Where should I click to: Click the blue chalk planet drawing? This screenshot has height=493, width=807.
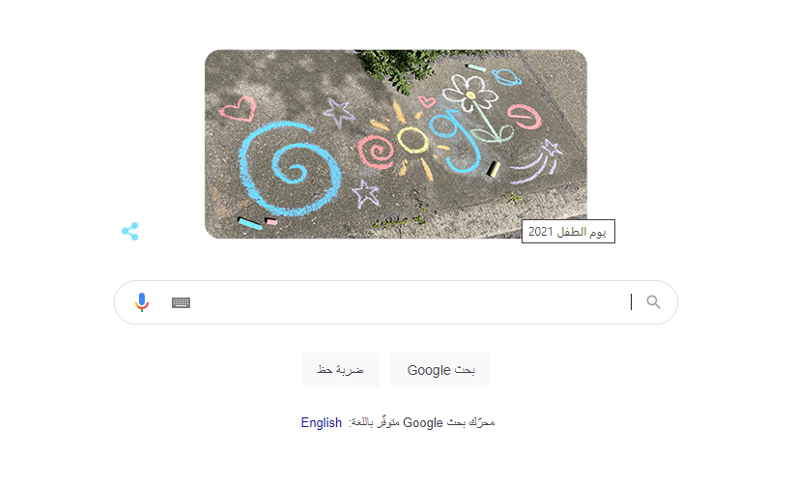click(x=506, y=77)
